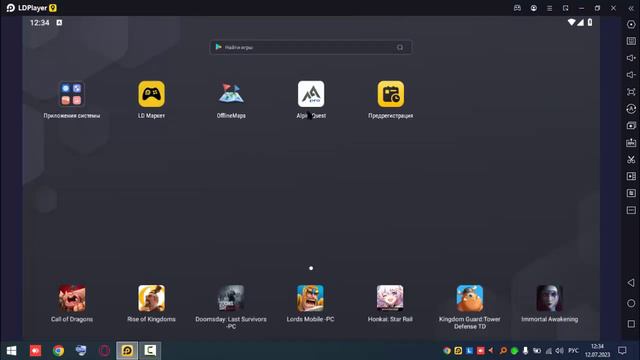The width and height of the screenshot is (640, 360).
Task: Open the OfflineMaps app
Action: (x=231, y=94)
